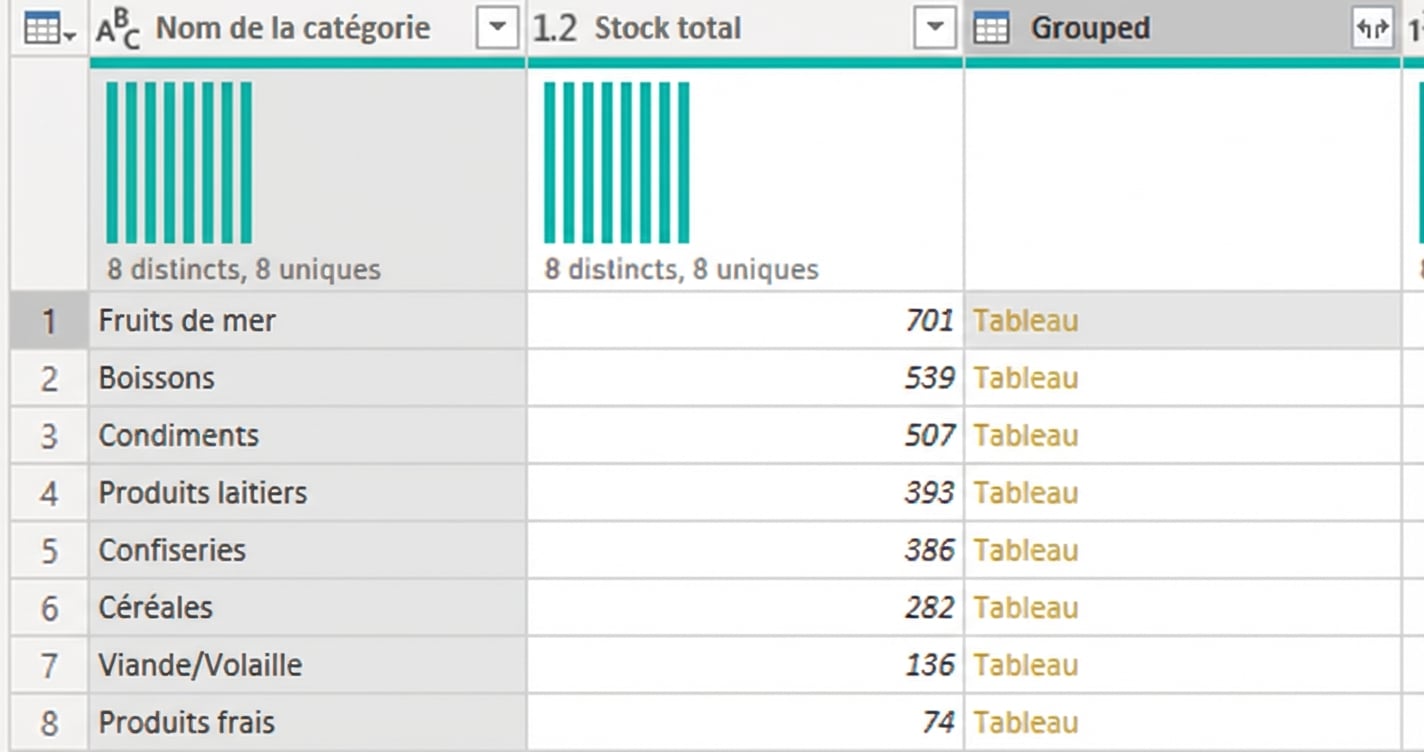Select the Confiseries cell

pos(308,550)
